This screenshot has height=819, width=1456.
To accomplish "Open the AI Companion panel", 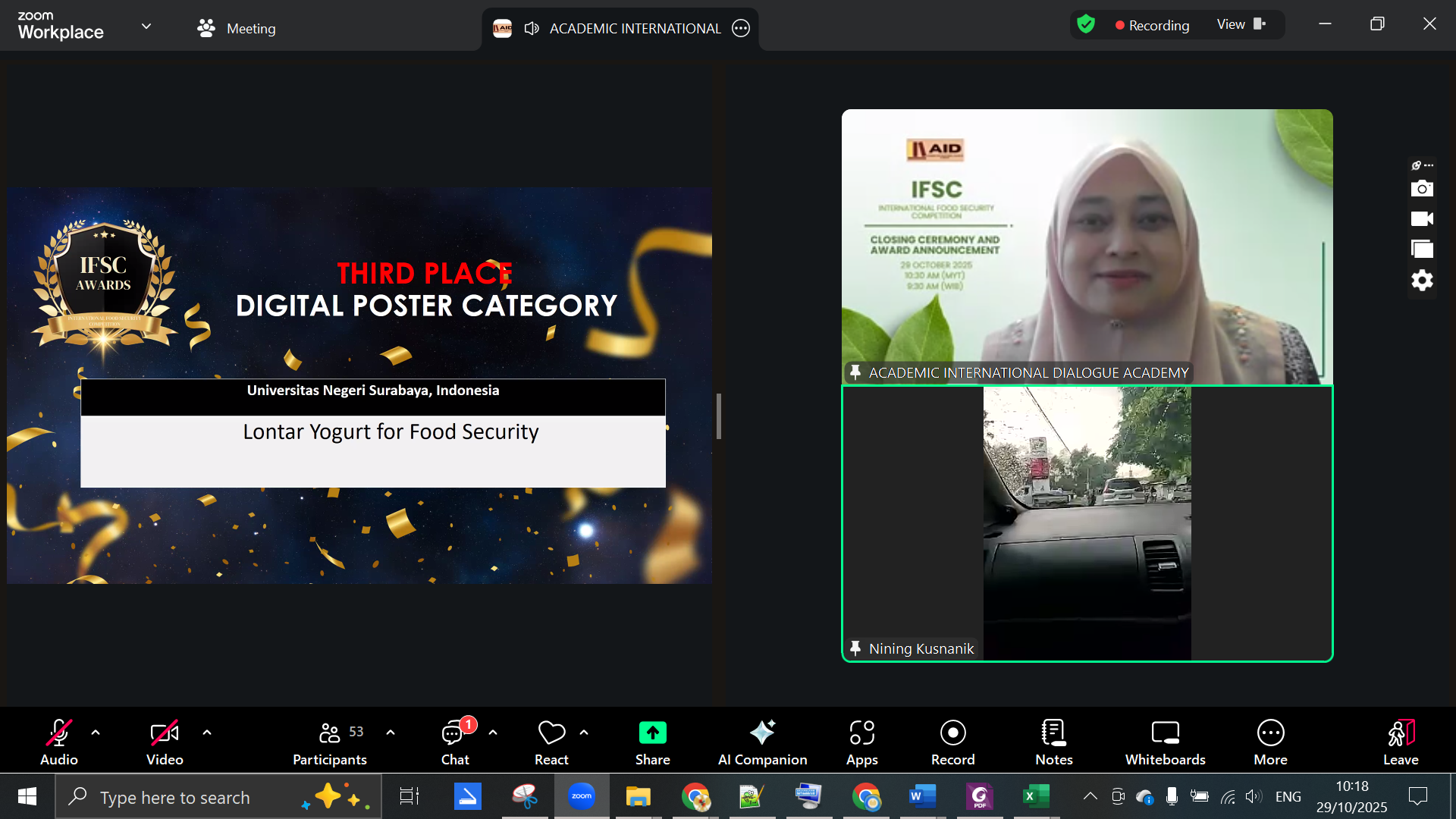I will [762, 742].
